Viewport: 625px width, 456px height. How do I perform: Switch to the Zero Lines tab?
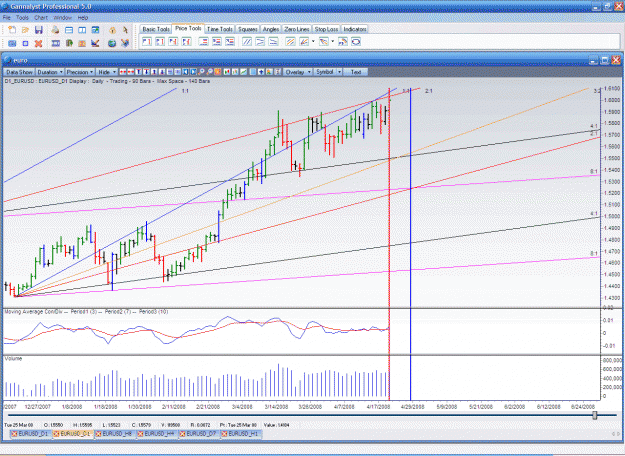point(297,29)
